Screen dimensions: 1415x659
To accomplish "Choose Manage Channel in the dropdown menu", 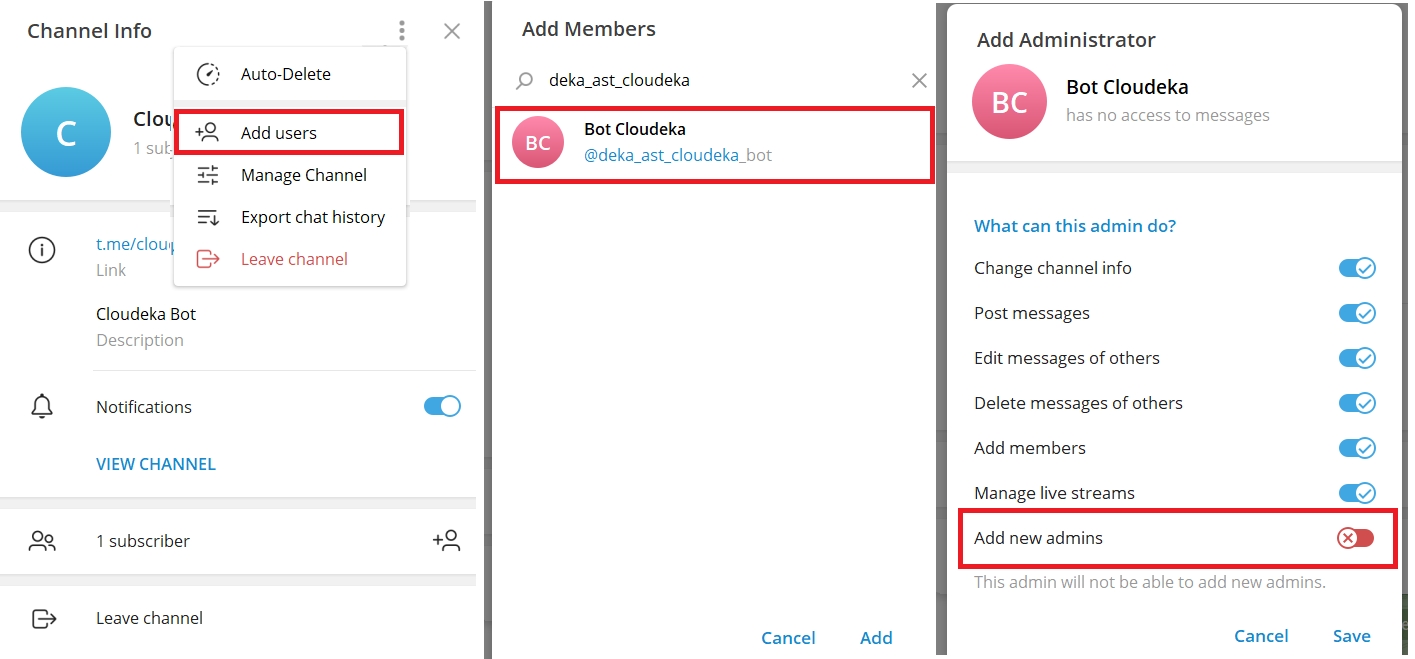I will (x=303, y=175).
